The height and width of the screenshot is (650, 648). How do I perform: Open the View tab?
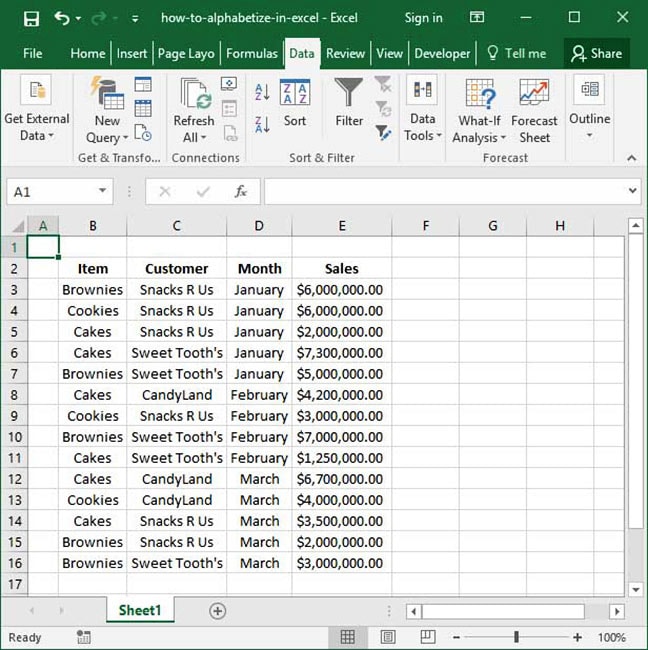click(389, 53)
